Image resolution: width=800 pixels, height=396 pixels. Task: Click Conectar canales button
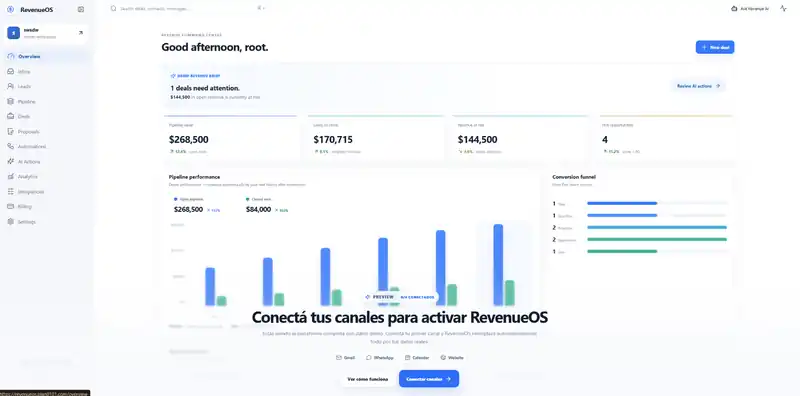coord(429,379)
